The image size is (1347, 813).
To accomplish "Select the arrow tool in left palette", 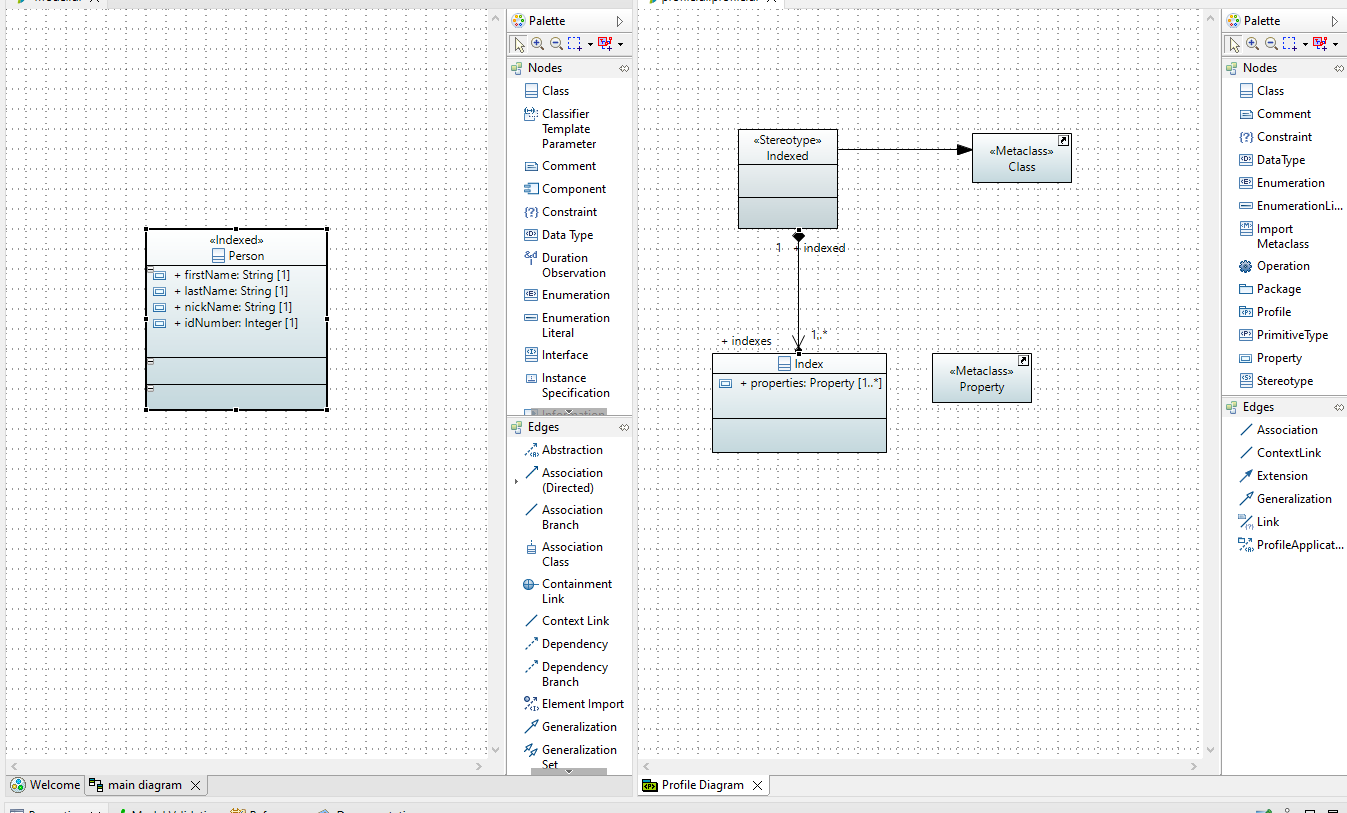I will [518, 44].
